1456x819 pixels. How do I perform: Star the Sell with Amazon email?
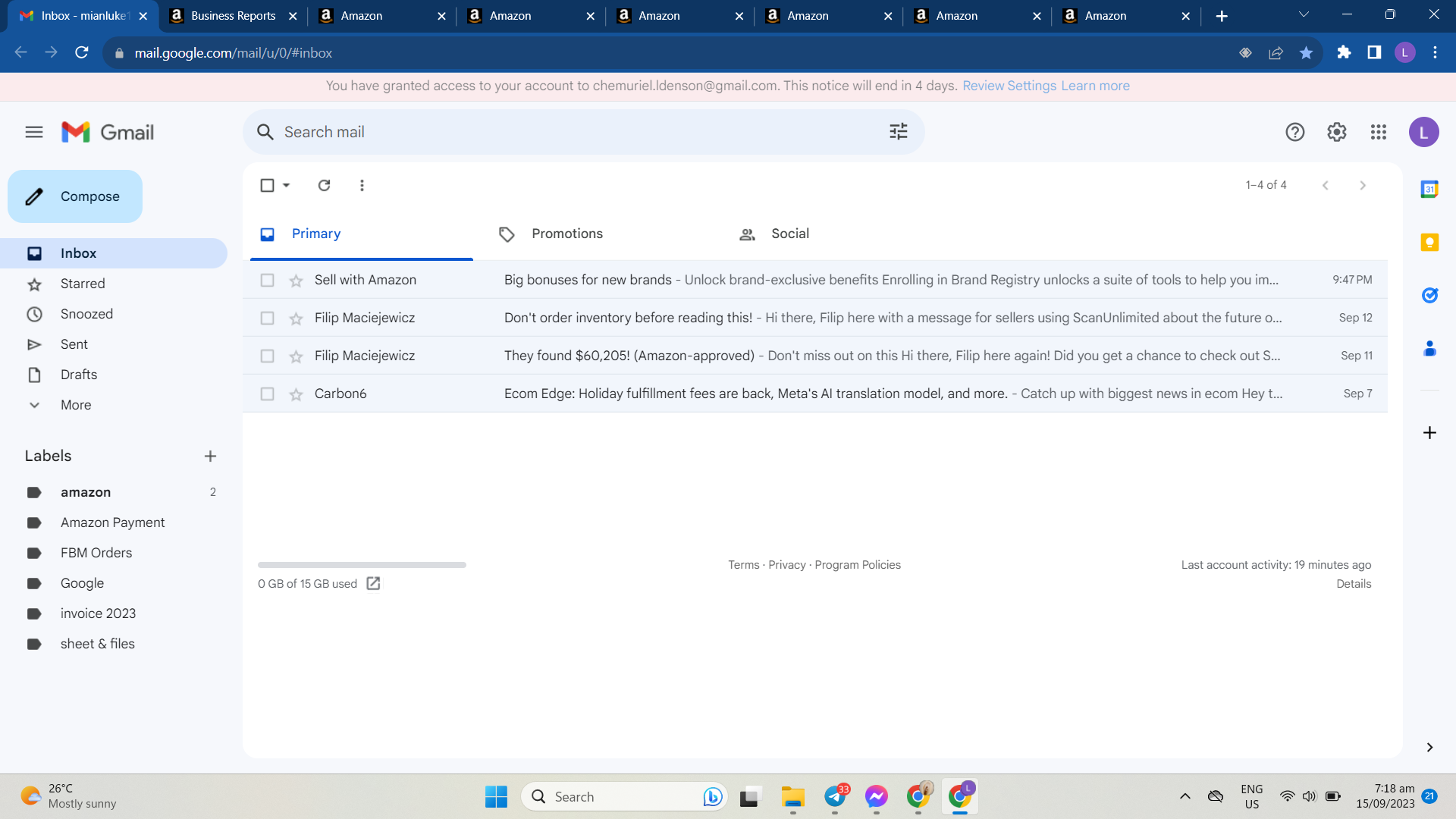(296, 281)
